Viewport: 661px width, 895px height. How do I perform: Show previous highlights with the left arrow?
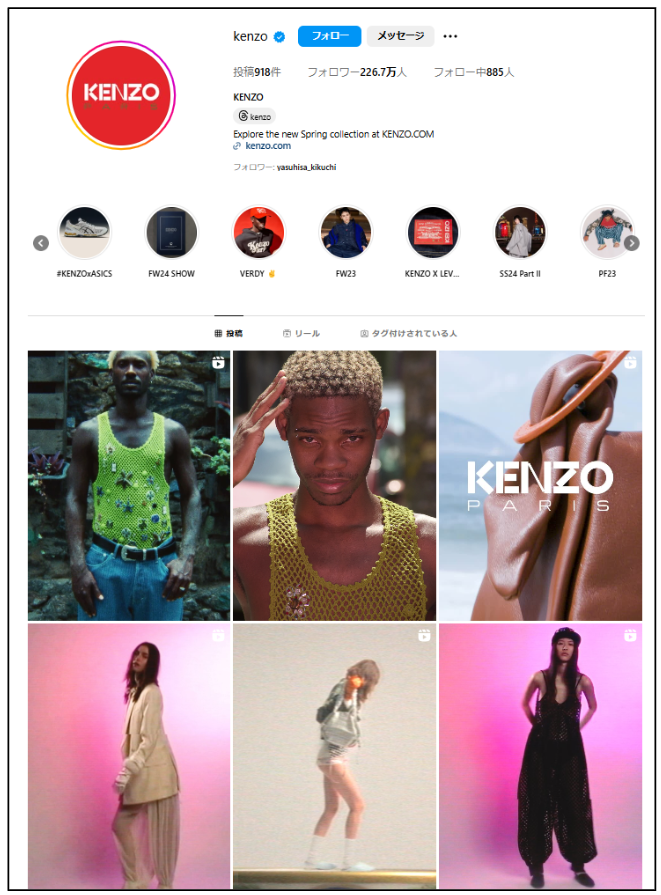pos(41,243)
